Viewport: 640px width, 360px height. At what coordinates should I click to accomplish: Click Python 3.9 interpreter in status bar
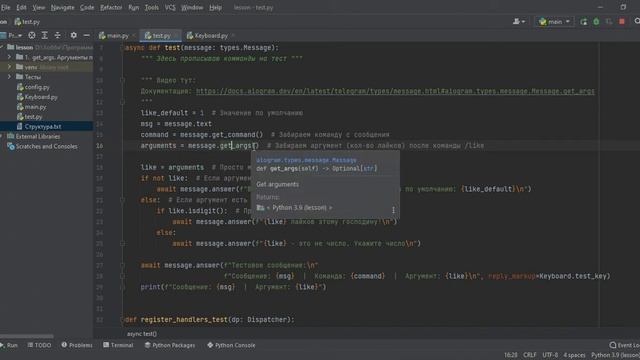pos(615,355)
